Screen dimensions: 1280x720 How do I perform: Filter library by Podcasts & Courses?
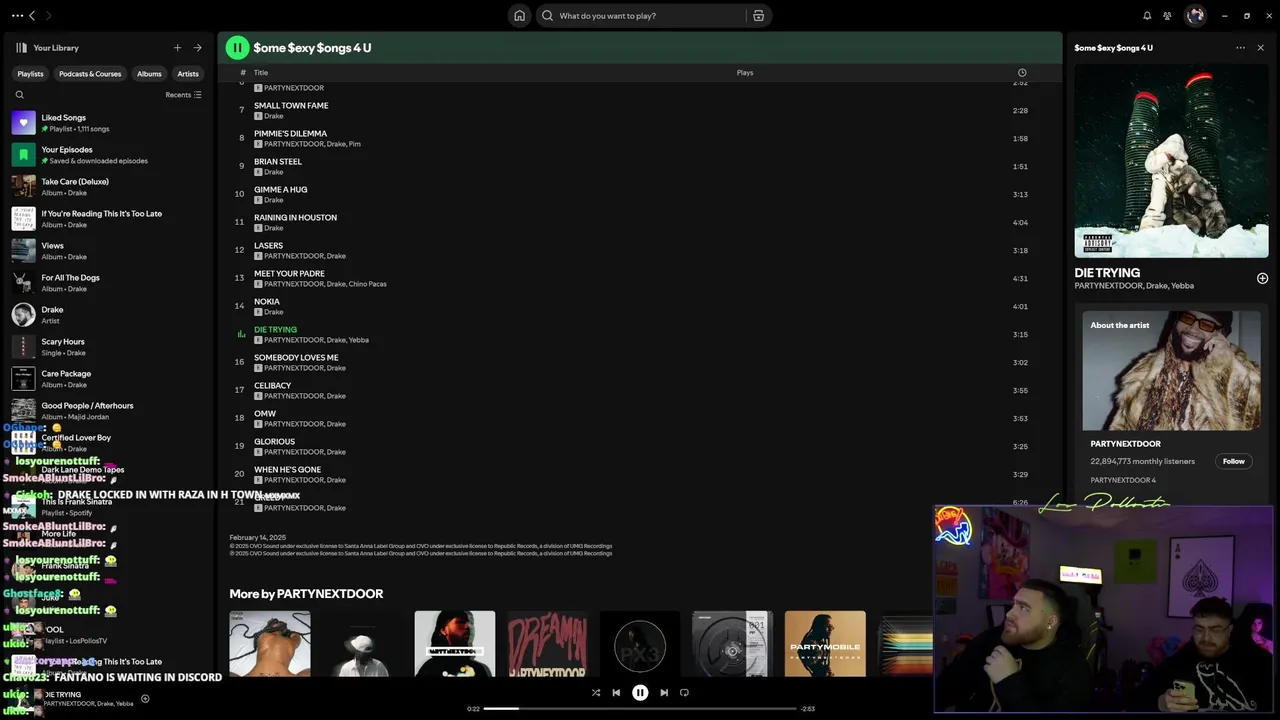(x=90, y=73)
